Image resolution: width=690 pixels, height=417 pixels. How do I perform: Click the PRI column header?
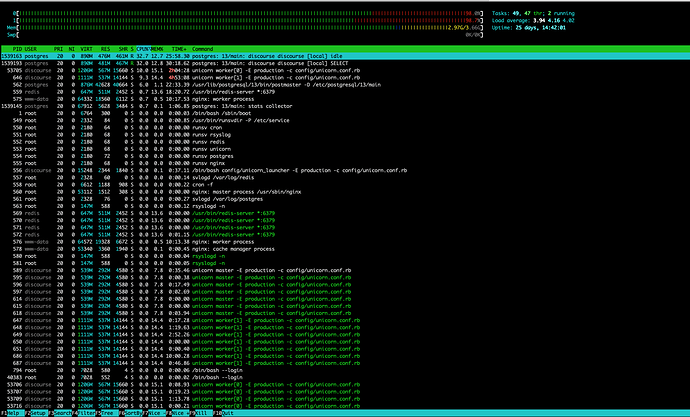[58, 49]
